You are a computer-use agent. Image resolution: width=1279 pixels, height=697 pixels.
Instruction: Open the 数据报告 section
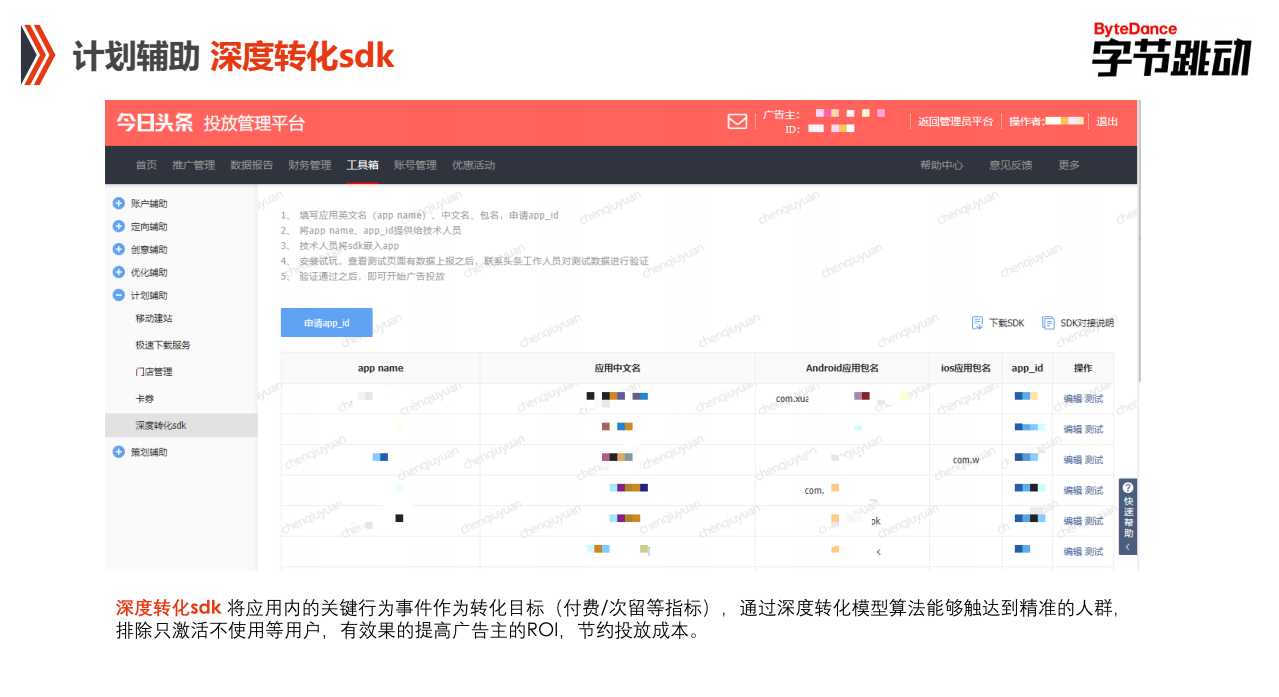(x=253, y=165)
